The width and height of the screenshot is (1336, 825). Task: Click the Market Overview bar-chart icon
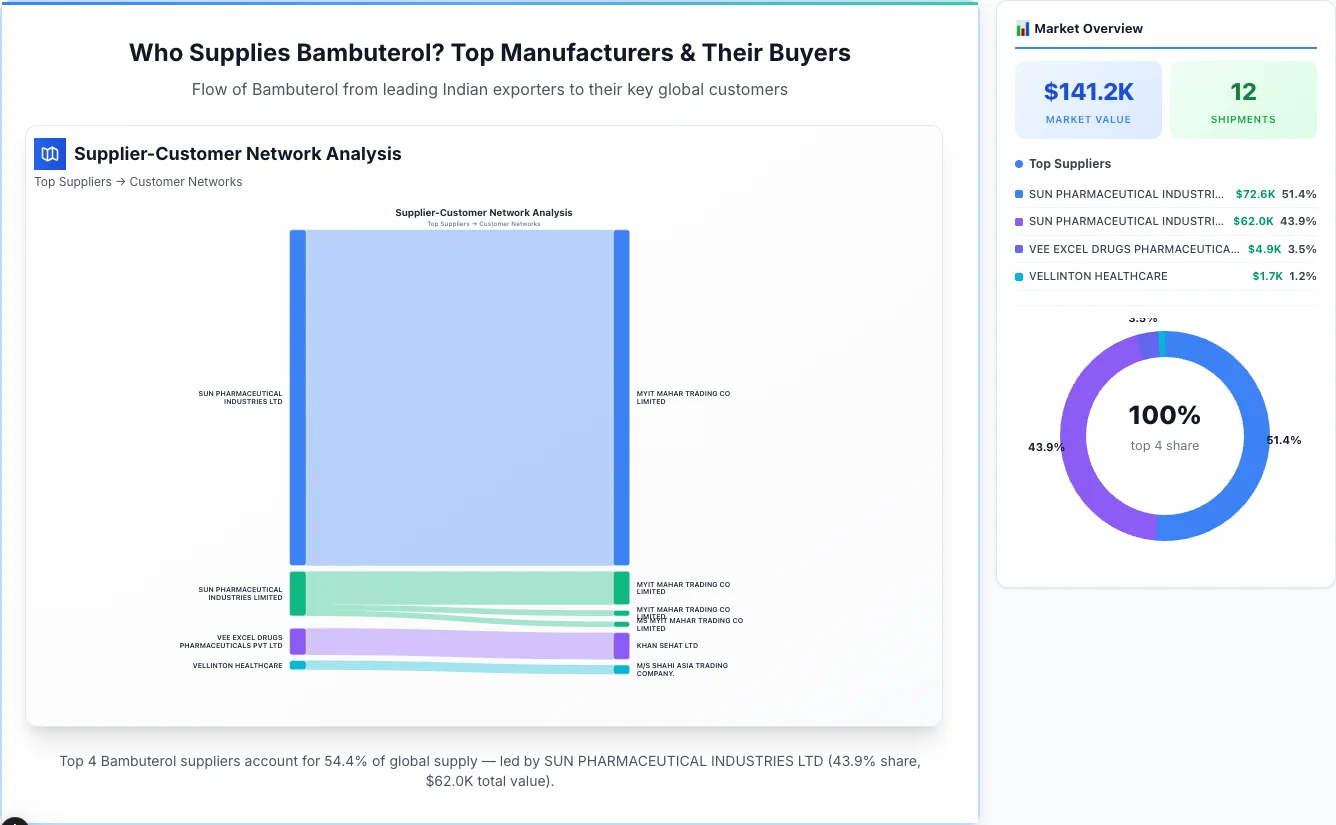(1021, 28)
